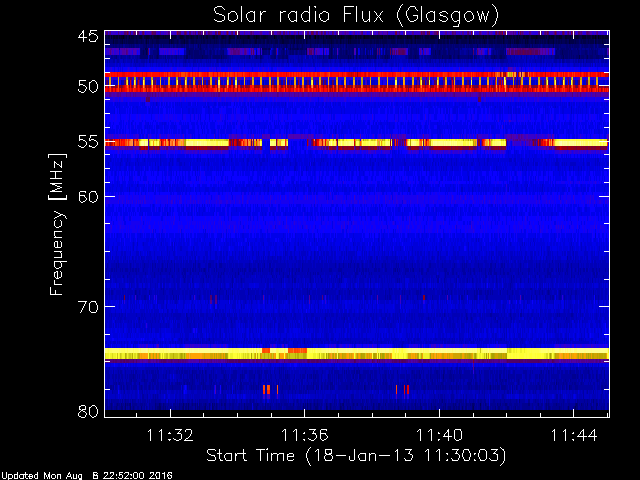This screenshot has height=480, width=640.
Task: Click the 'Frequency [MHz]' vertical axis title
Action: (x=57, y=224)
